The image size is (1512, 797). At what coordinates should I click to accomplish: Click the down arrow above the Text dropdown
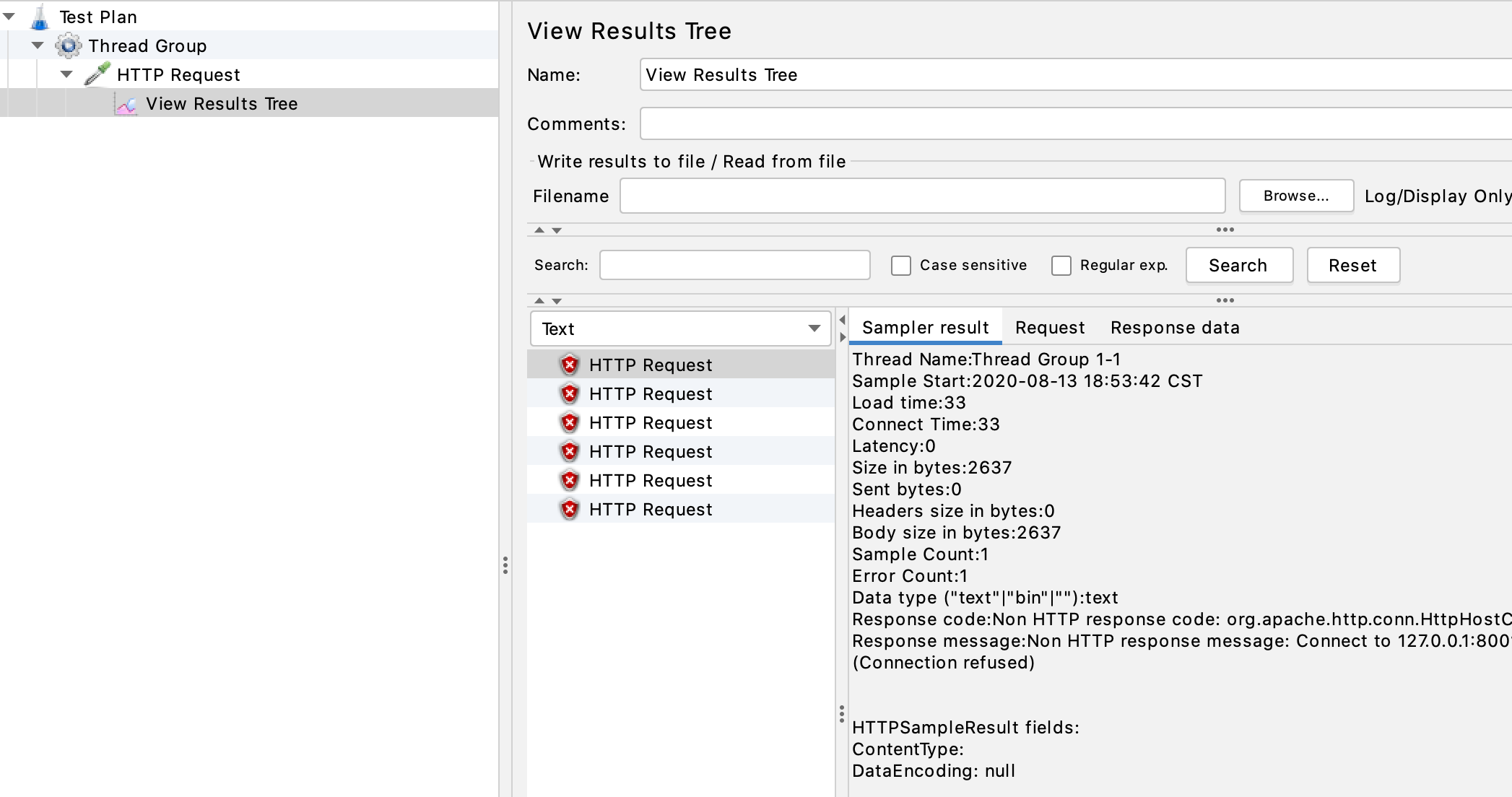pyautogui.click(x=557, y=300)
